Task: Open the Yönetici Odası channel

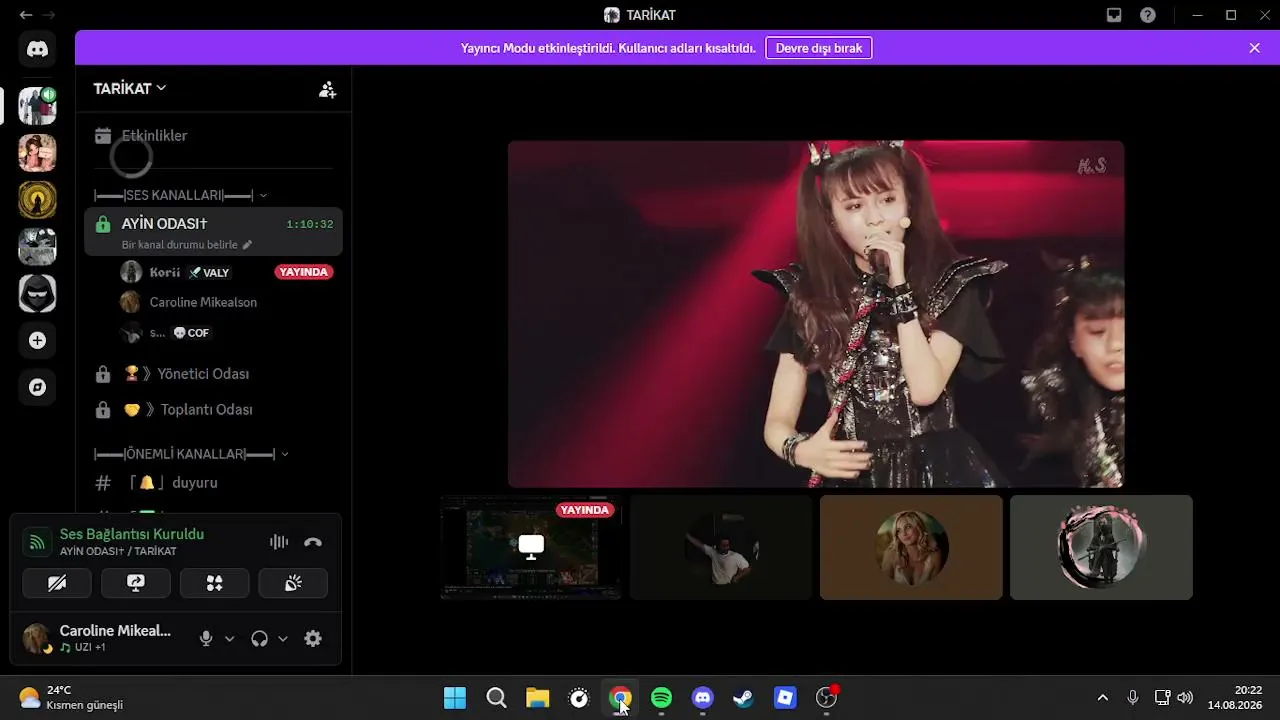Action: (x=213, y=374)
